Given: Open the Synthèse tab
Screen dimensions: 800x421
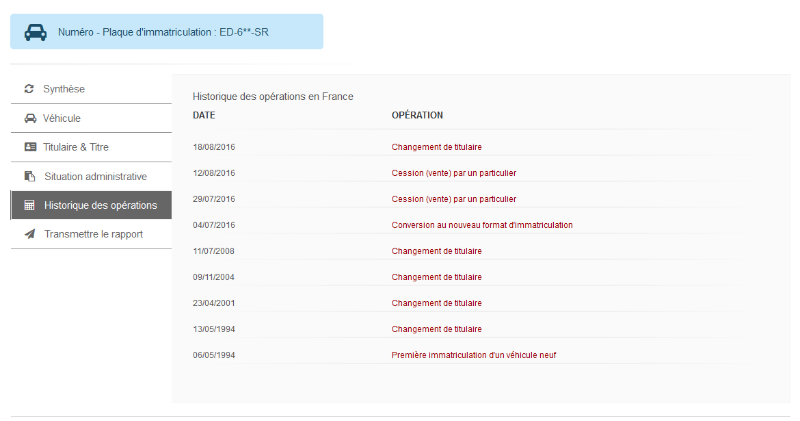Looking at the screenshot, I should coord(91,89).
